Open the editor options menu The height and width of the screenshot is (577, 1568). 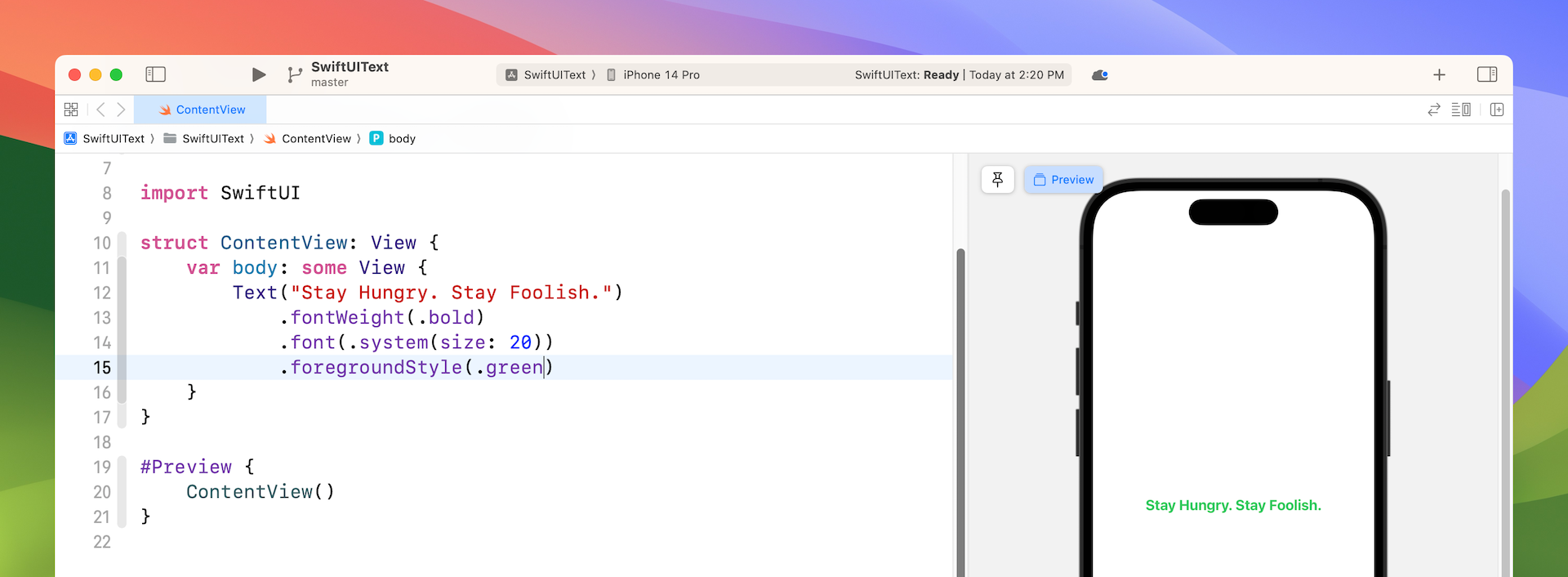1461,110
